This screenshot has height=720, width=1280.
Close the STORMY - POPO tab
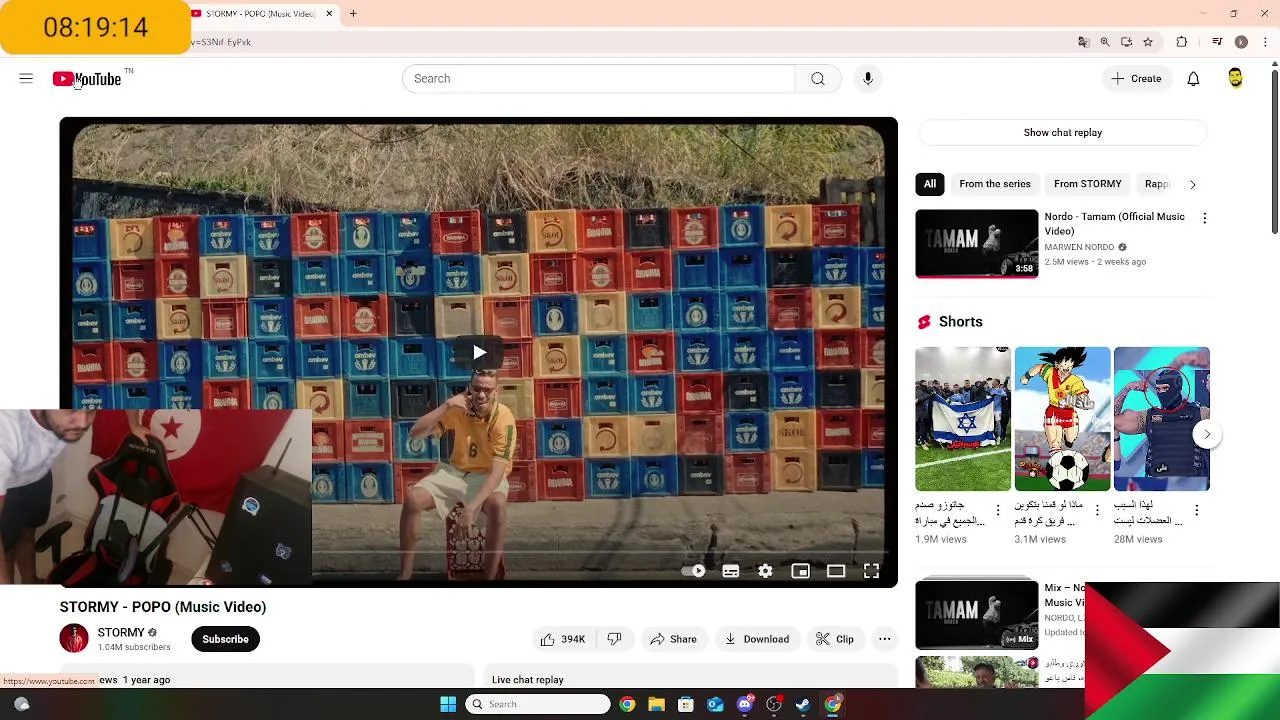tap(329, 14)
